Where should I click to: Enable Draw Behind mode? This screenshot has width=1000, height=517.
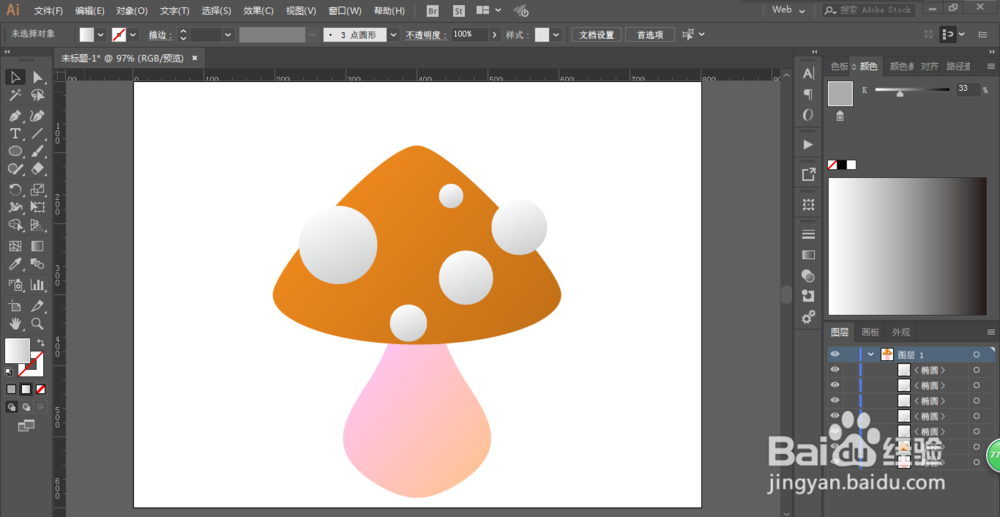(26, 407)
